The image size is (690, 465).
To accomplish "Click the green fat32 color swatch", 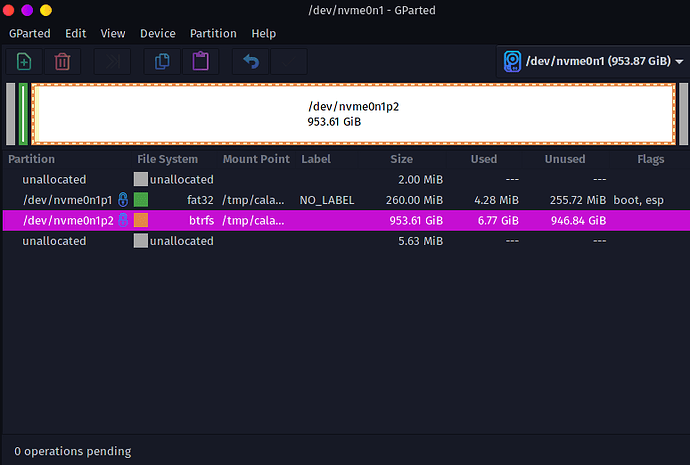I will pos(141,200).
